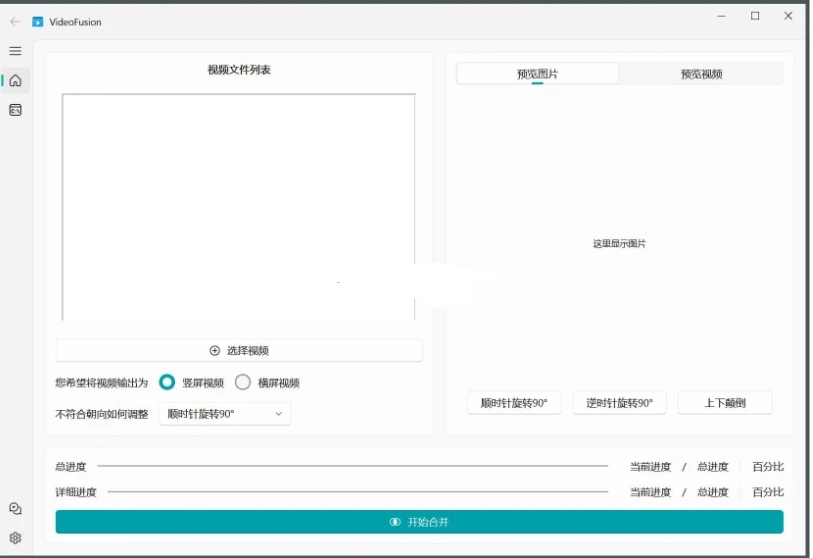Select the 竖屏视频 radio option
The width and height of the screenshot is (813, 558).
tap(167, 382)
